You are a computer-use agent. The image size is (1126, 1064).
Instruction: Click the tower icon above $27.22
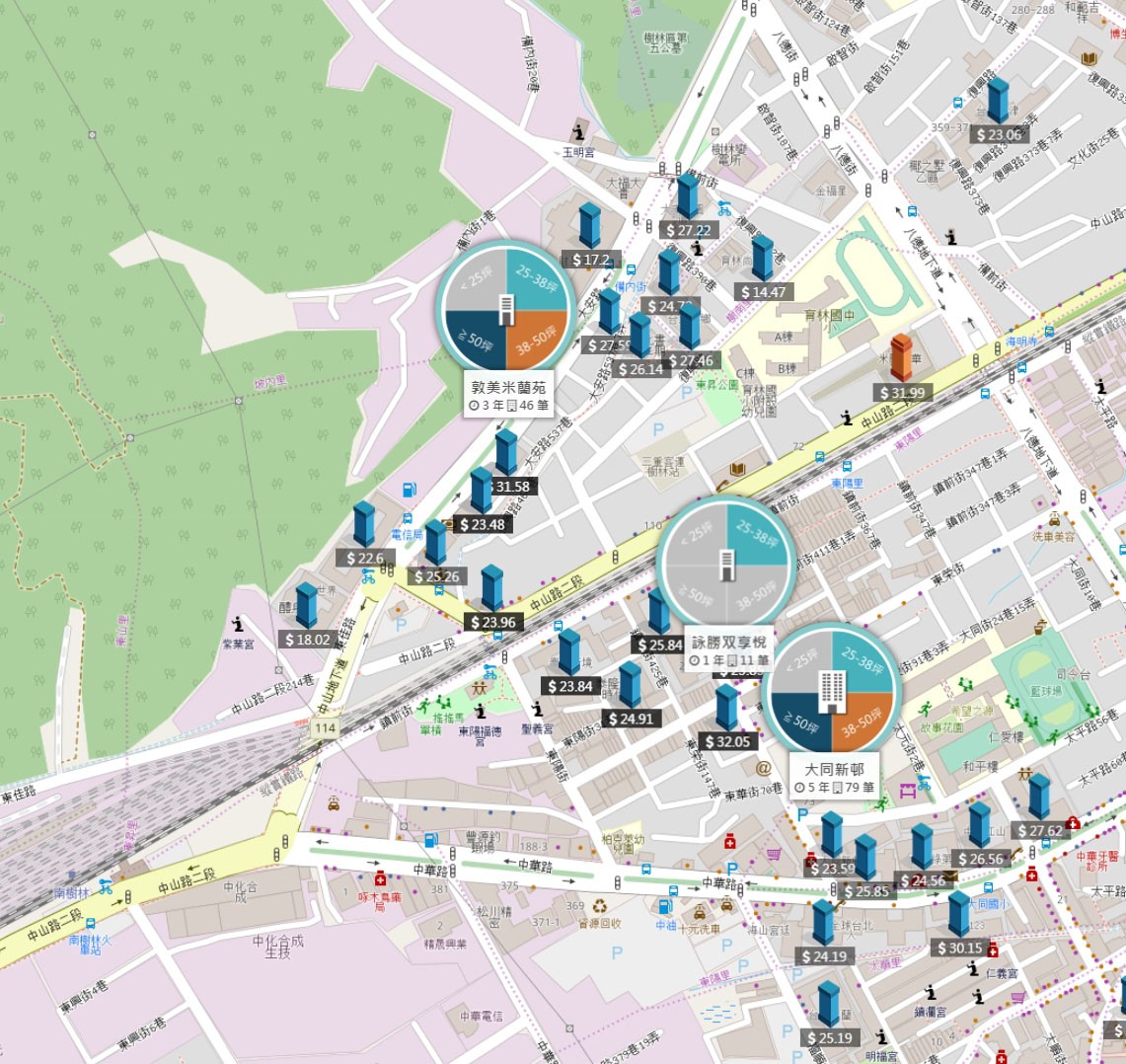pyautogui.click(x=687, y=195)
